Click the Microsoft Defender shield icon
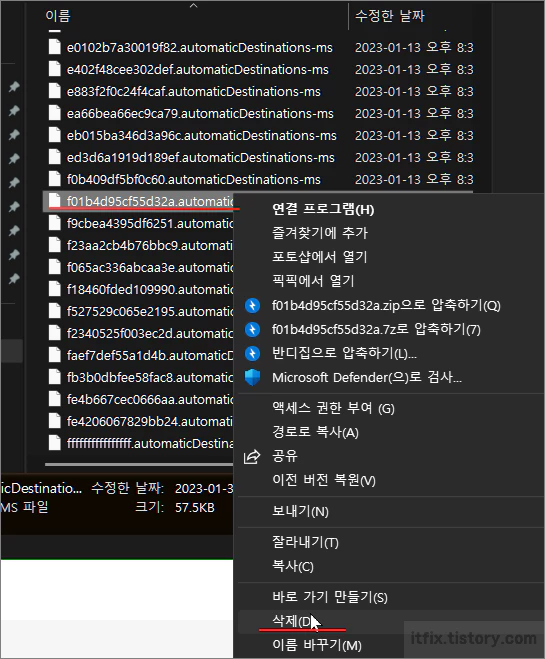Image resolution: width=545 pixels, height=659 pixels. [253, 377]
